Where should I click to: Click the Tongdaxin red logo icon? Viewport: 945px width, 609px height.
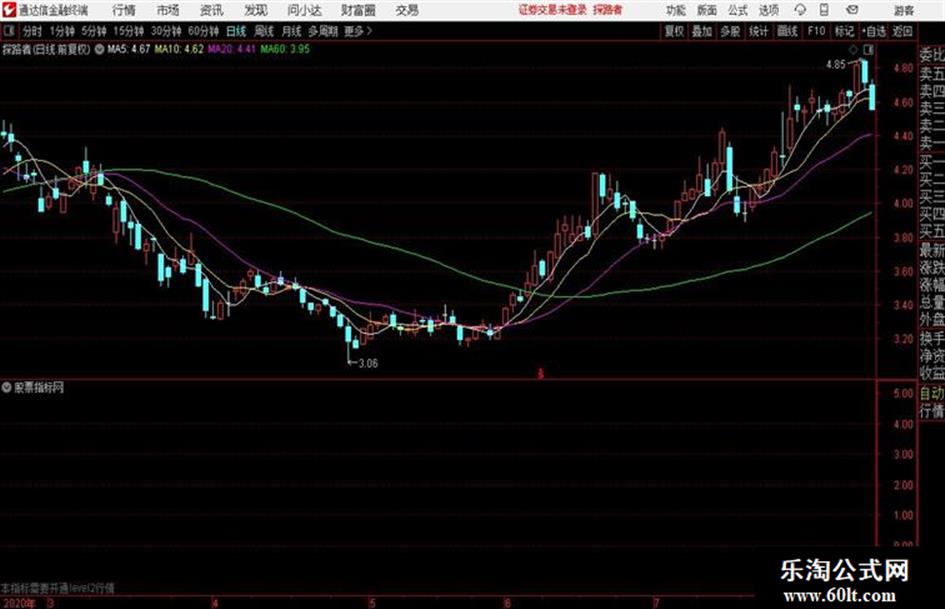coord(8,10)
